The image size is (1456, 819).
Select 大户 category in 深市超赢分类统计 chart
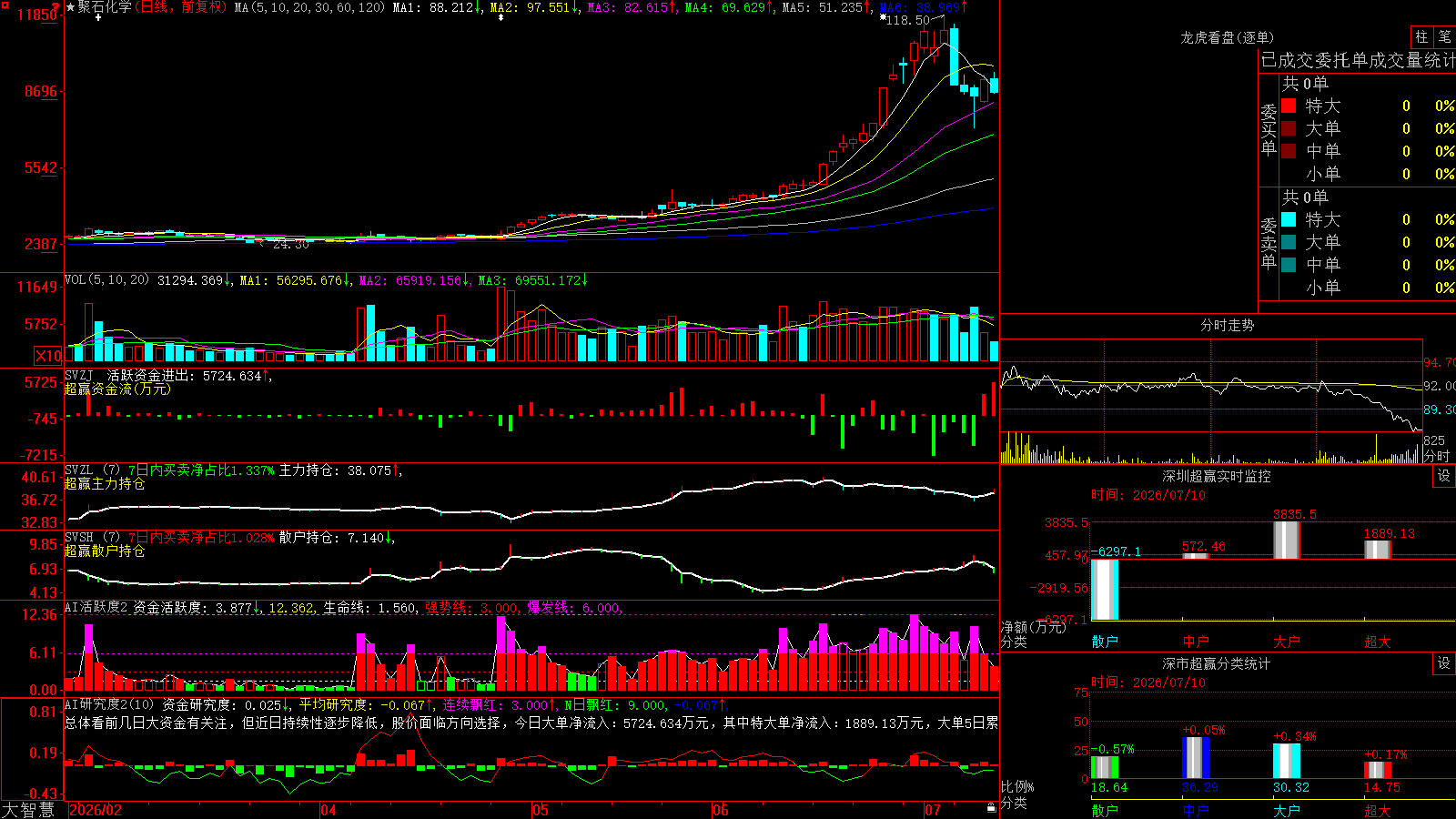click(x=1287, y=811)
